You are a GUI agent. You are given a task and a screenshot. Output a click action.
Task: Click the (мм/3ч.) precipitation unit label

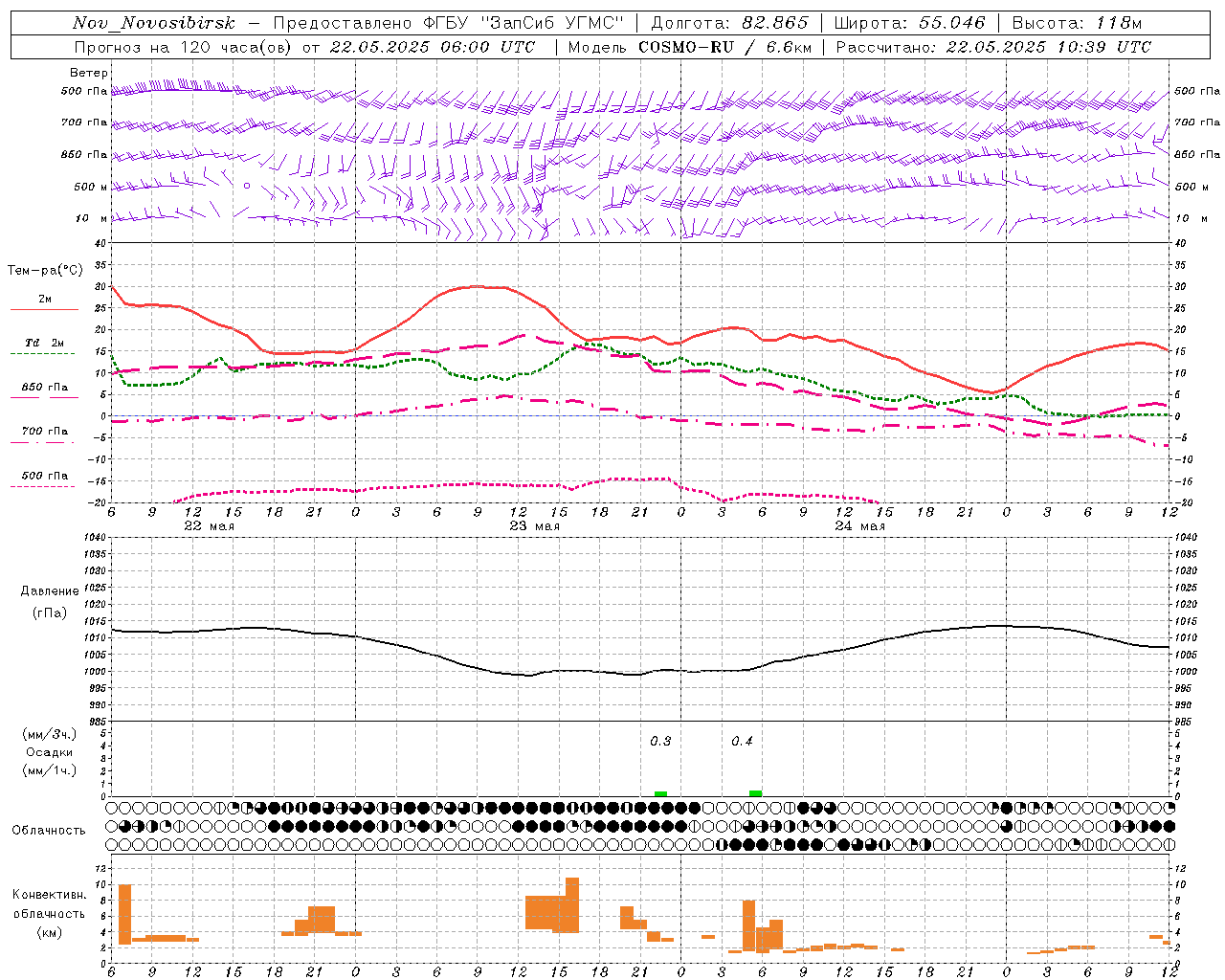point(49,734)
